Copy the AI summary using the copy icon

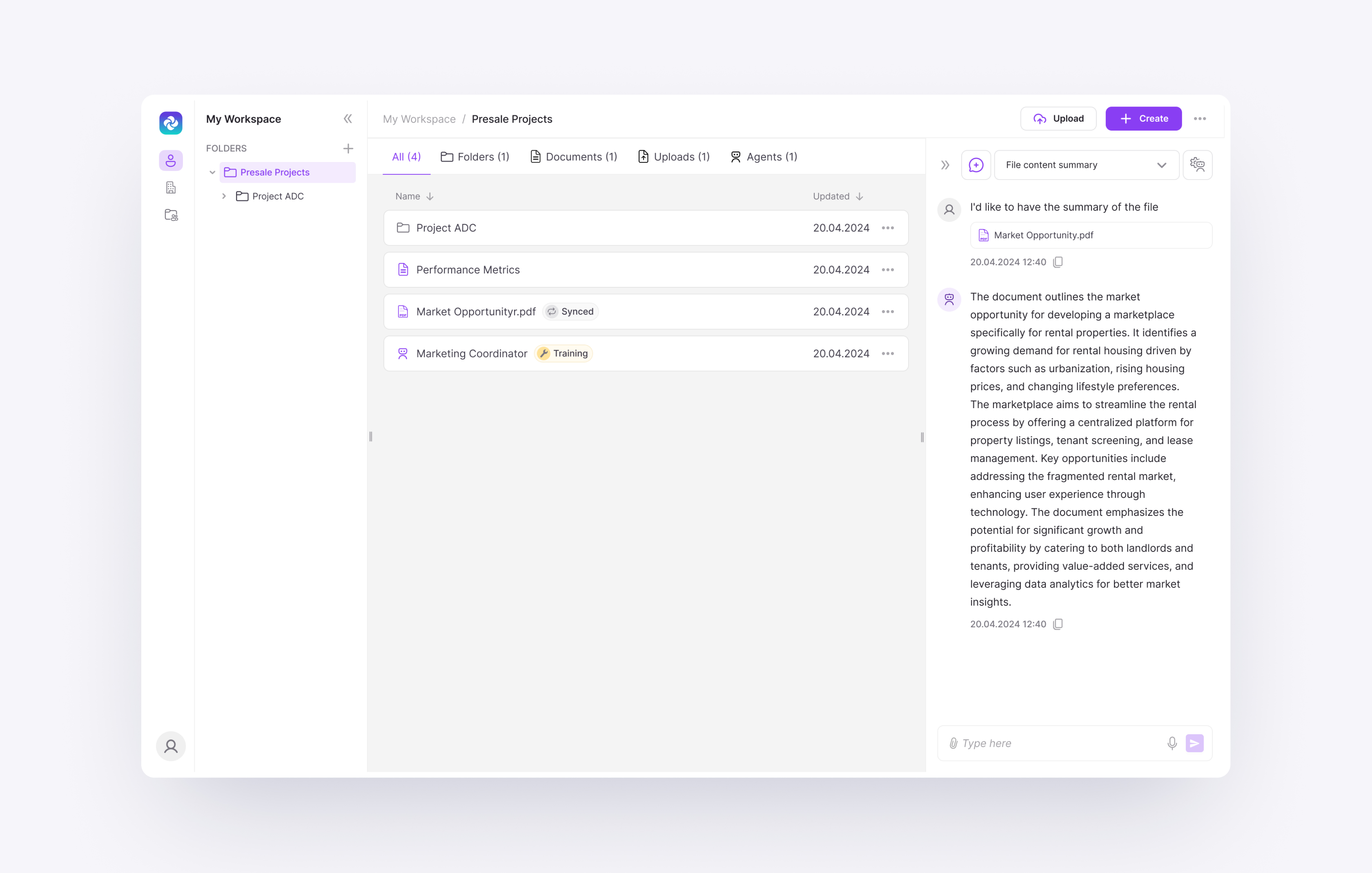point(1058,624)
